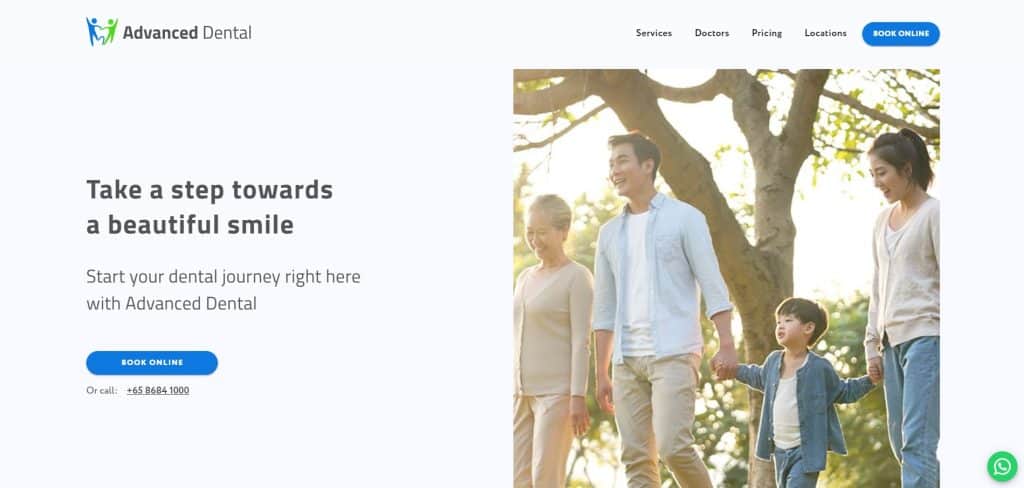Screen dimensions: 1024x488
Task: Click Book Online button in the header
Action: click(901, 34)
